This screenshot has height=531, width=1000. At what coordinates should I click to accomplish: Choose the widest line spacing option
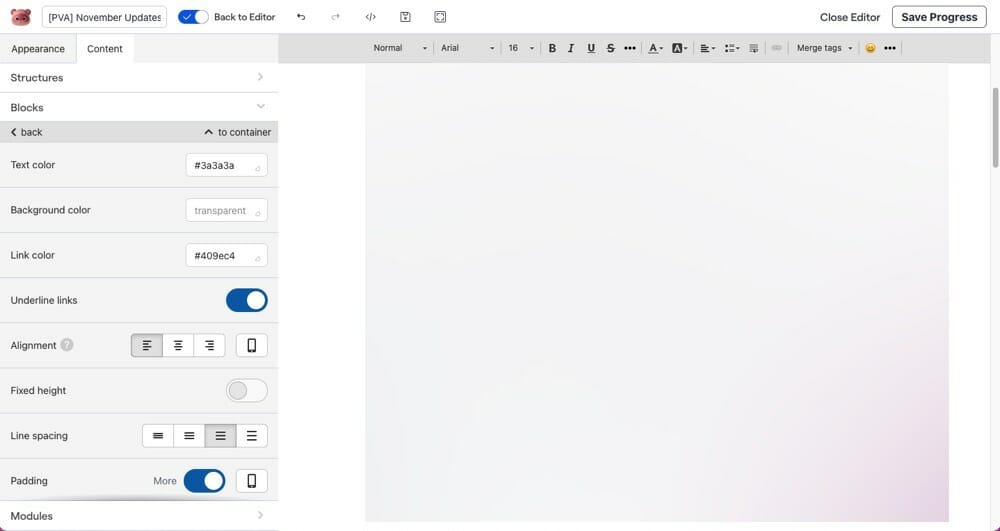(251, 436)
